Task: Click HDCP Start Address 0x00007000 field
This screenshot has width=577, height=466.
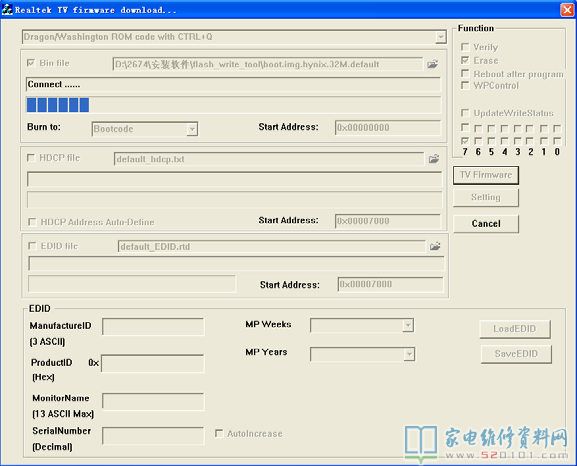Action: [x=387, y=221]
